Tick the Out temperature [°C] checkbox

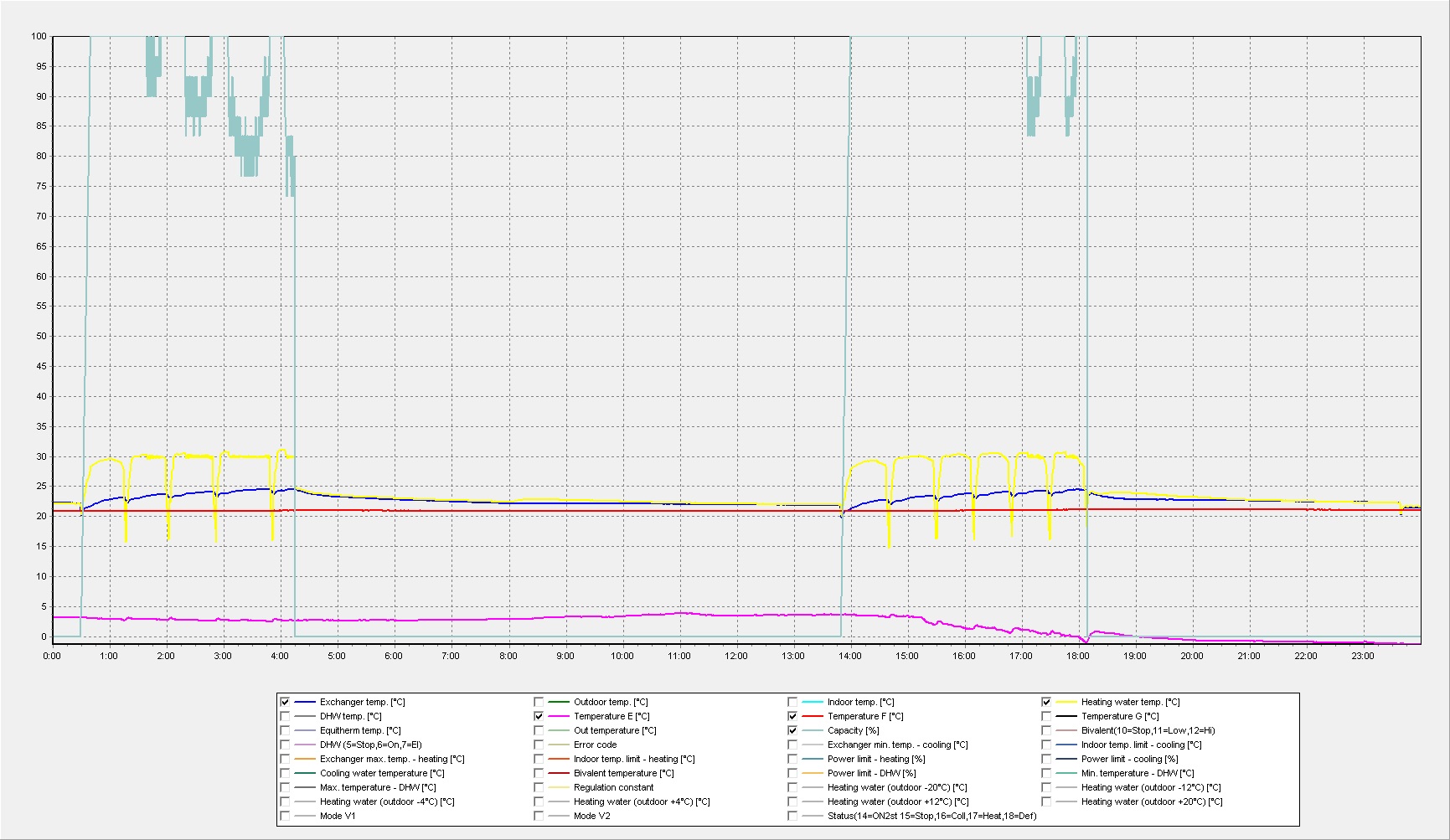click(x=539, y=730)
